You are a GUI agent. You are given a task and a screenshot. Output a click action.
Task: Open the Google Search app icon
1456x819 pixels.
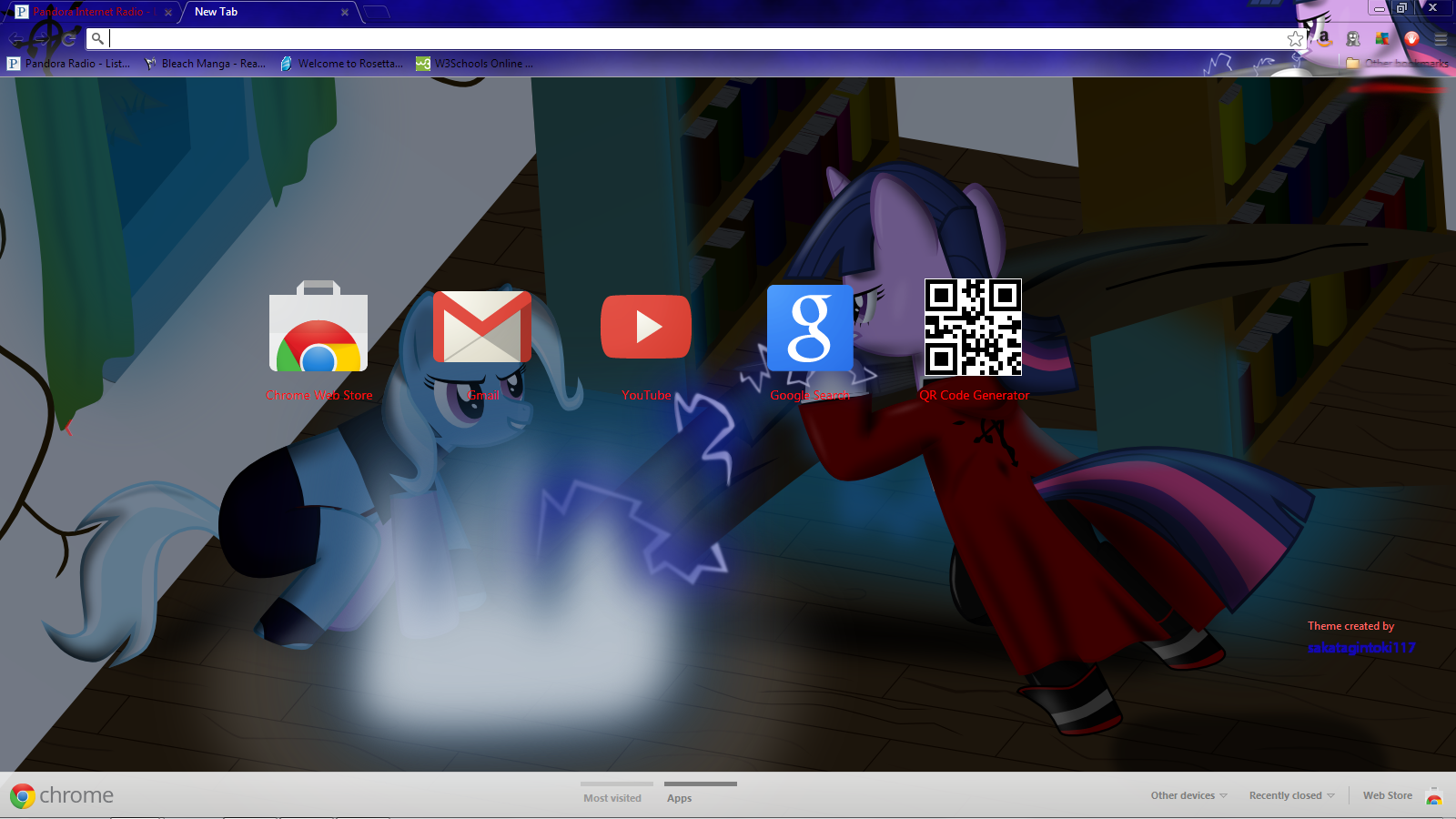coord(810,328)
